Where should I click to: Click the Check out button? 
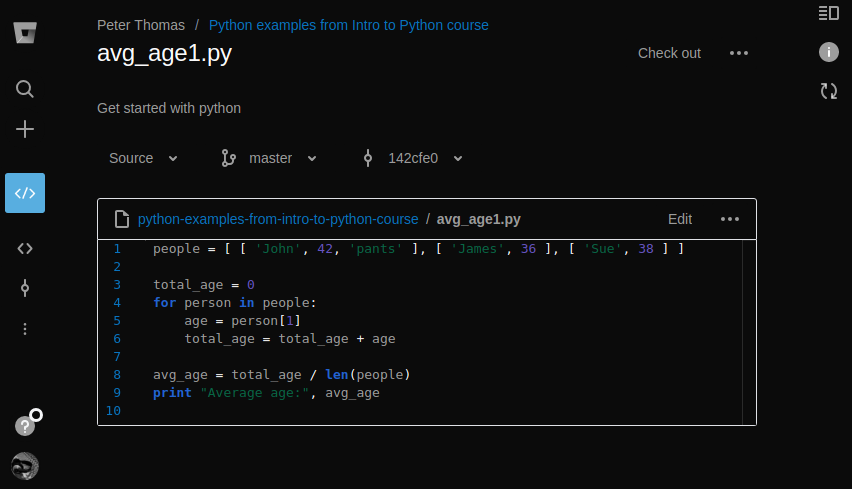(x=669, y=53)
